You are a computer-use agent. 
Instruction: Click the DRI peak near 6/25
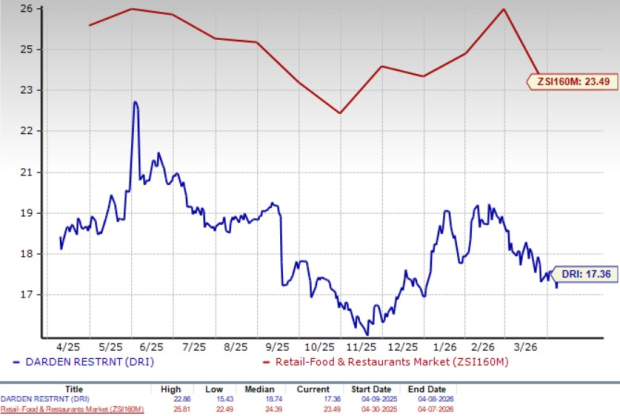(135, 102)
